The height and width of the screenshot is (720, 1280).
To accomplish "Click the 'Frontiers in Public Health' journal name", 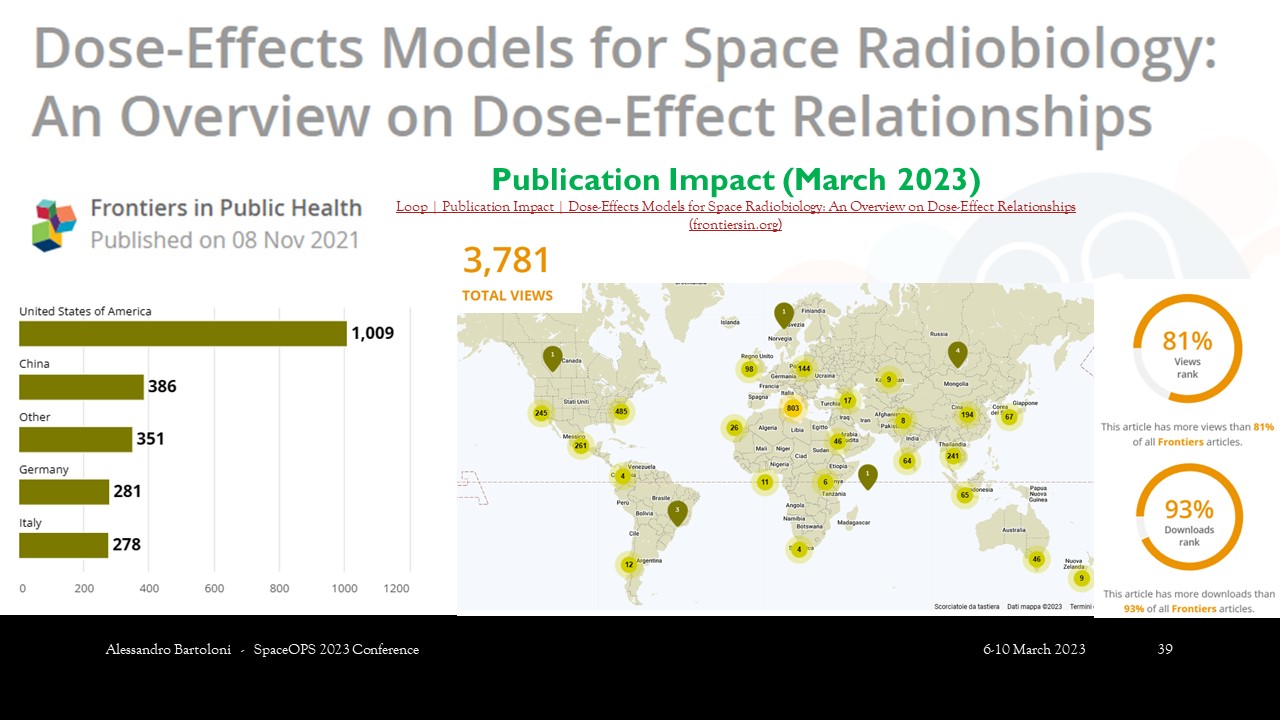I will [226, 208].
